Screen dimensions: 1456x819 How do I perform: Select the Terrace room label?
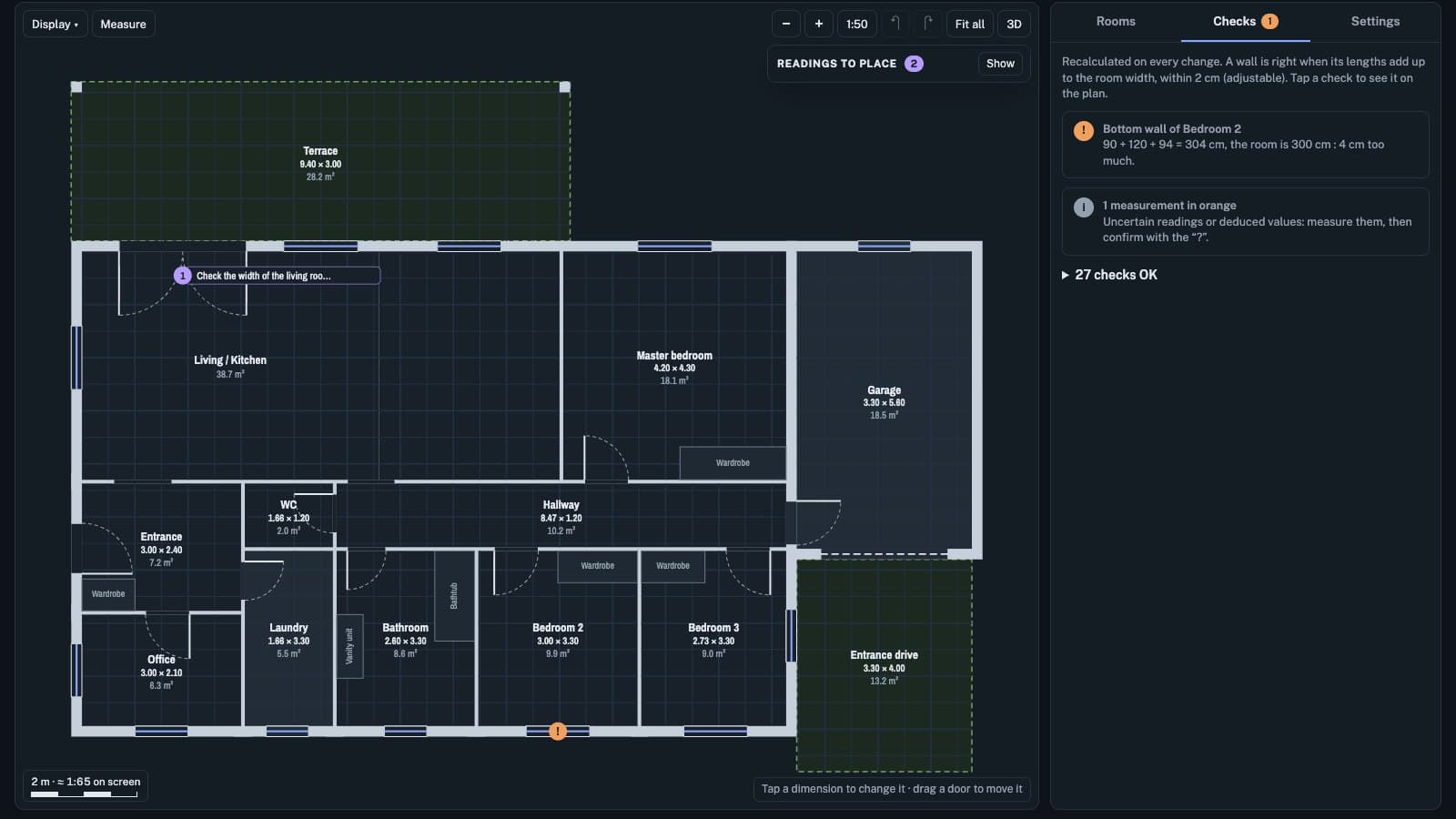(320, 151)
